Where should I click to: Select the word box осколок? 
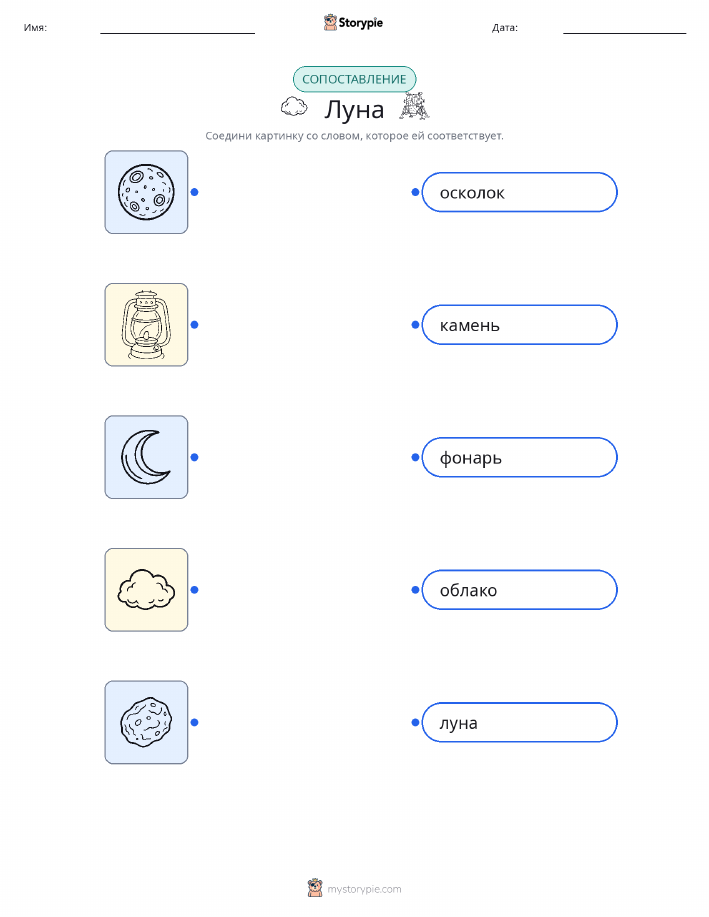[x=519, y=192]
